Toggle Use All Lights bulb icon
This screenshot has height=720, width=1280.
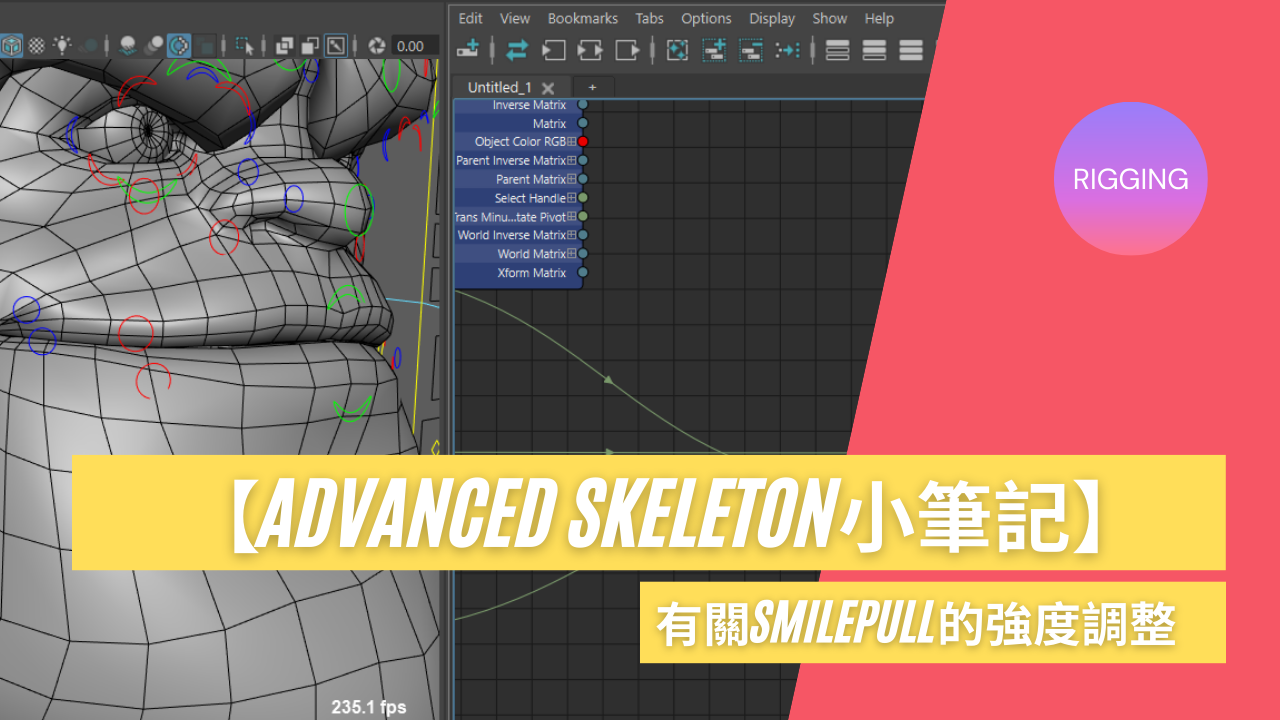(x=62, y=45)
